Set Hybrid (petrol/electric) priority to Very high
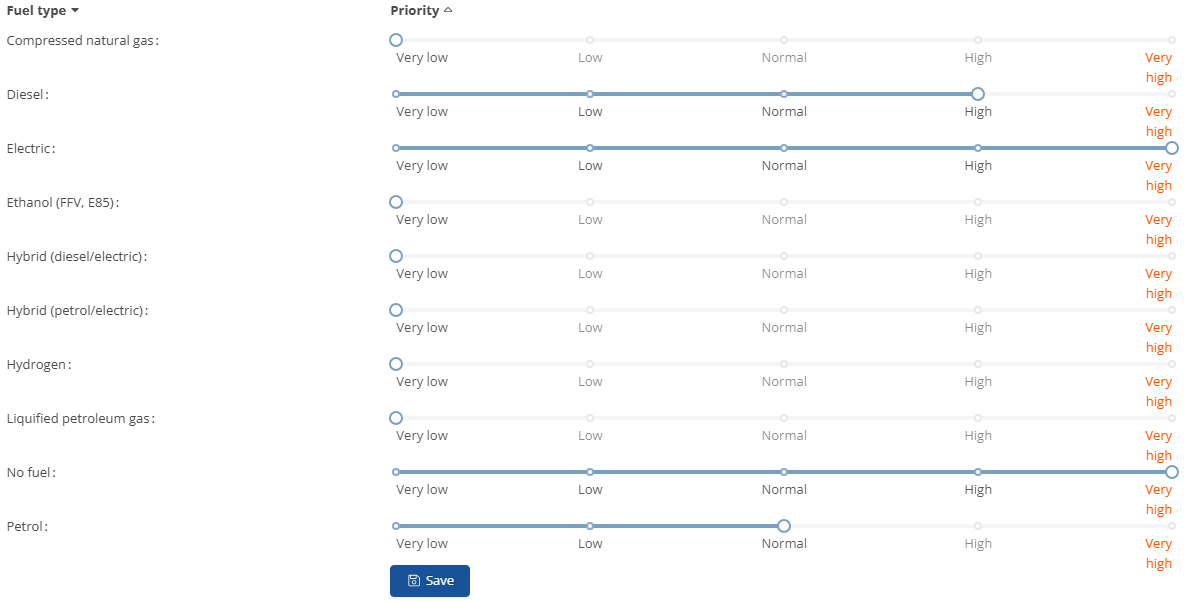 pos(1172,310)
